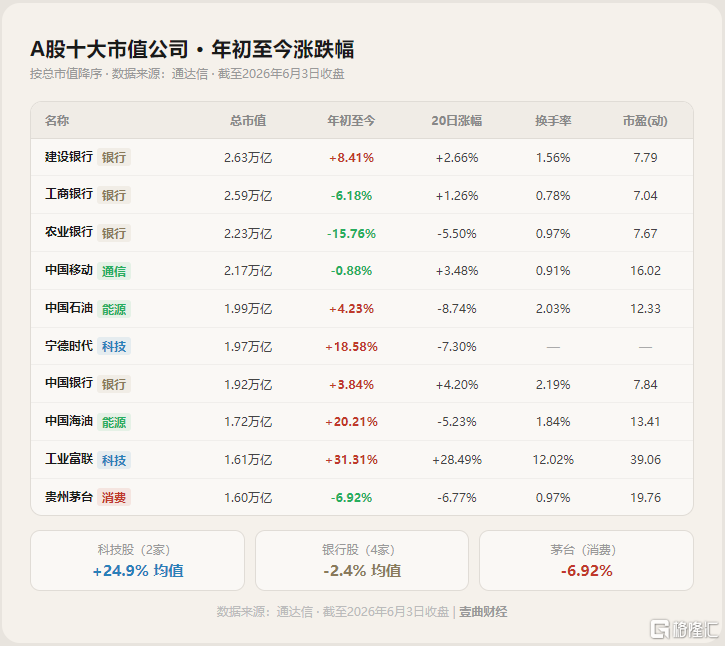Select the 农业银行 row name
The image size is (725, 646).
69,232
